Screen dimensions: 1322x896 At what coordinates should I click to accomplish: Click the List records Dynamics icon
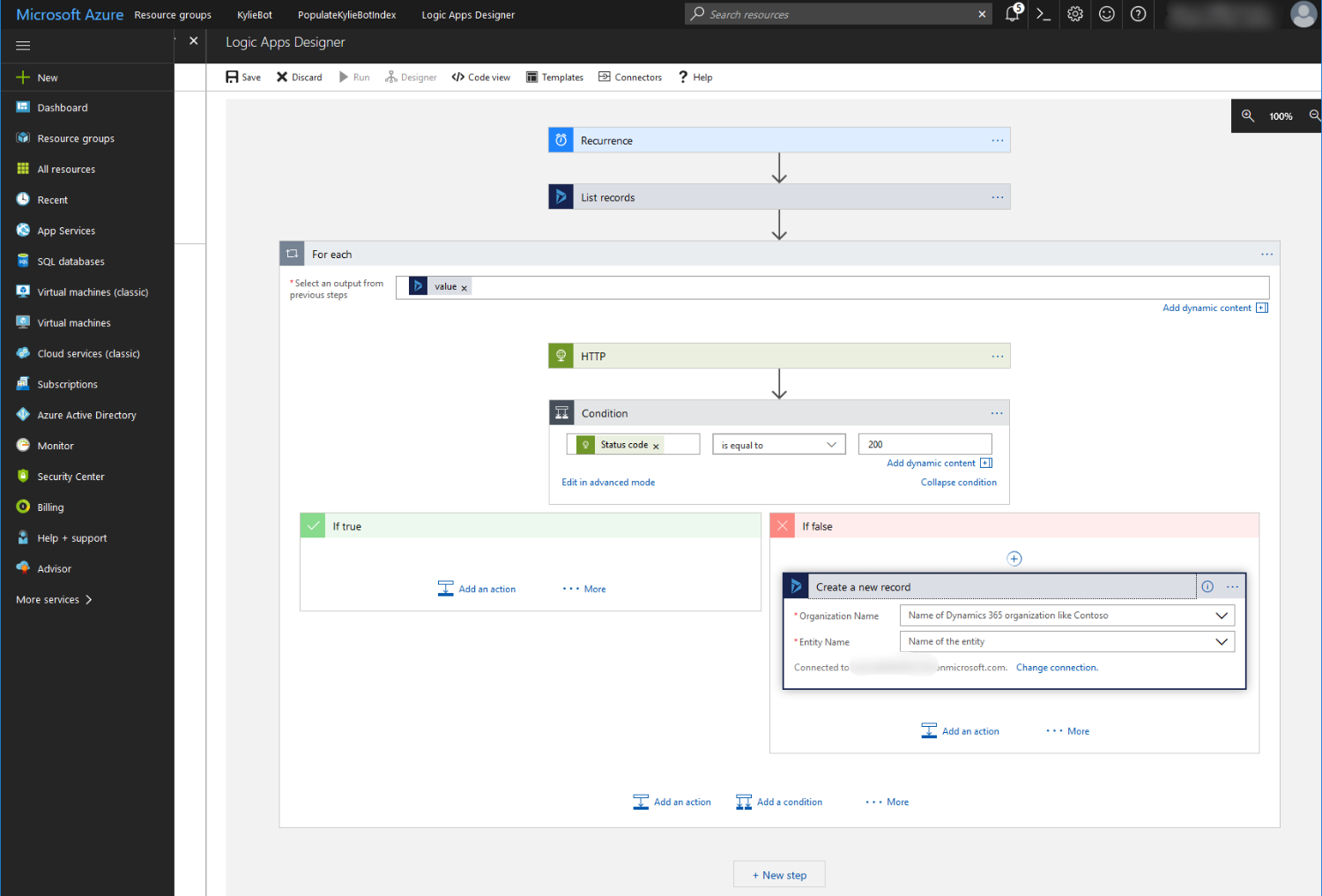[x=561, y=197]
